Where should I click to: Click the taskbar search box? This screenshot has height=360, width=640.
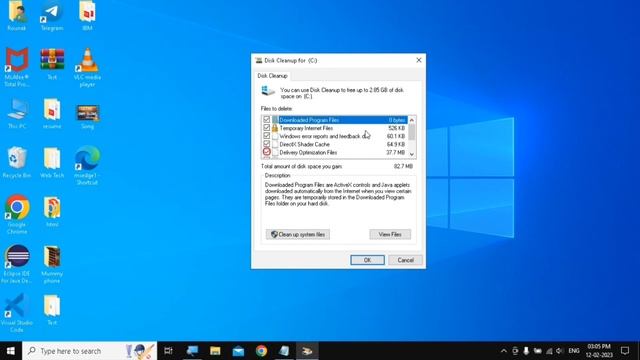(x=90, y=351)
